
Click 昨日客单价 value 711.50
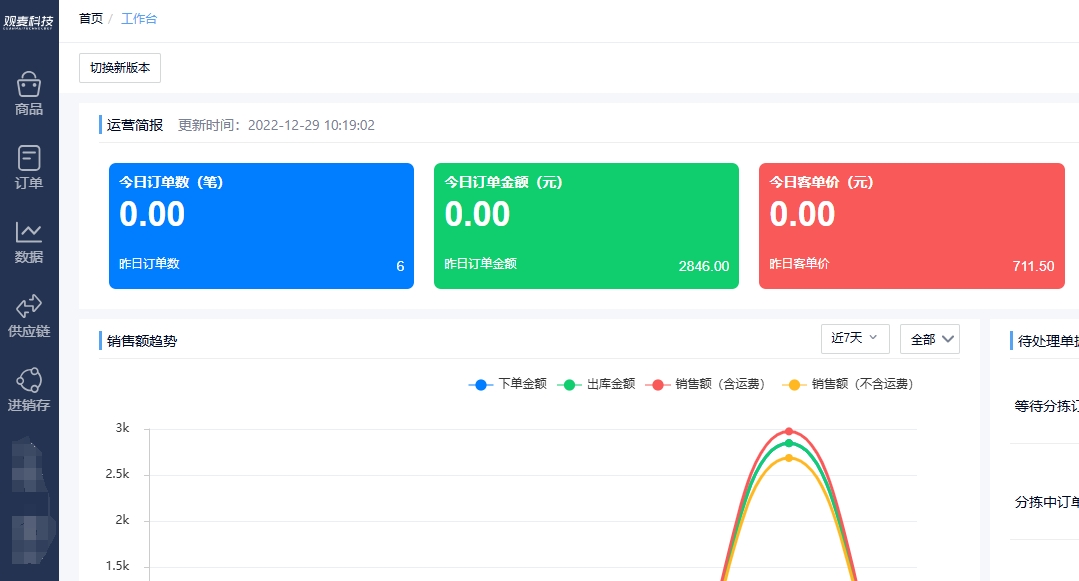[1033, 266]
